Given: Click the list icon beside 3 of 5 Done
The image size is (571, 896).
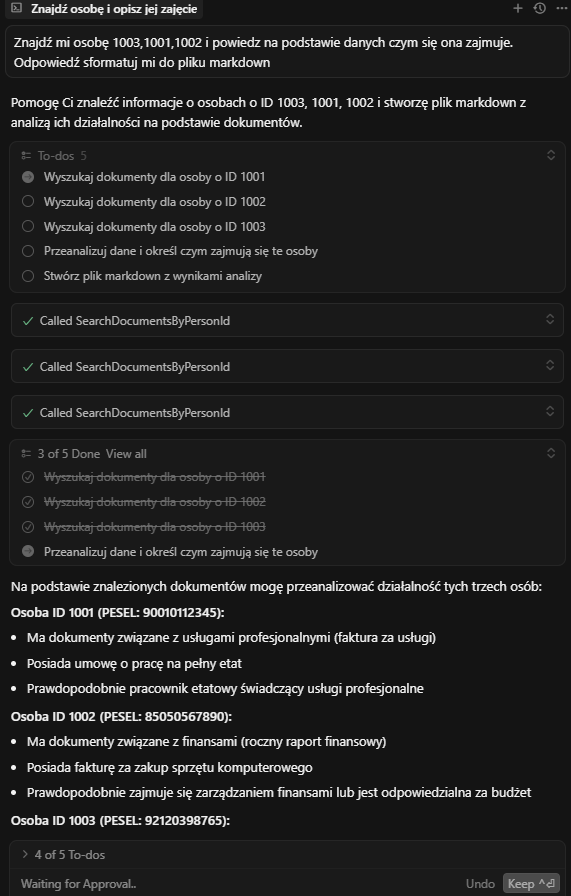Looking at the screenshot, I should click(26, 454).
